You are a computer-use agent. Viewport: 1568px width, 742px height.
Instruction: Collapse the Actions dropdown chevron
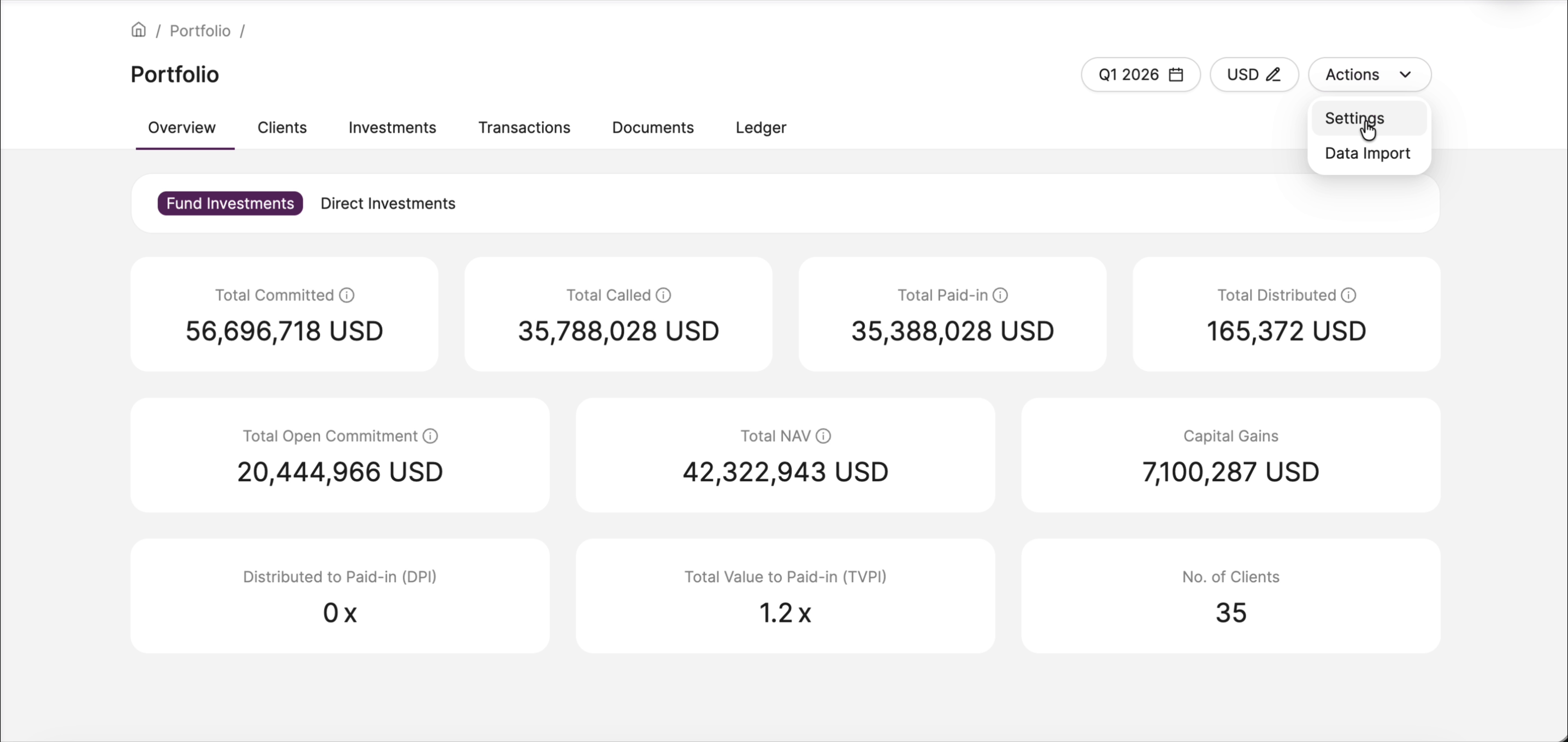point(1405,75)
